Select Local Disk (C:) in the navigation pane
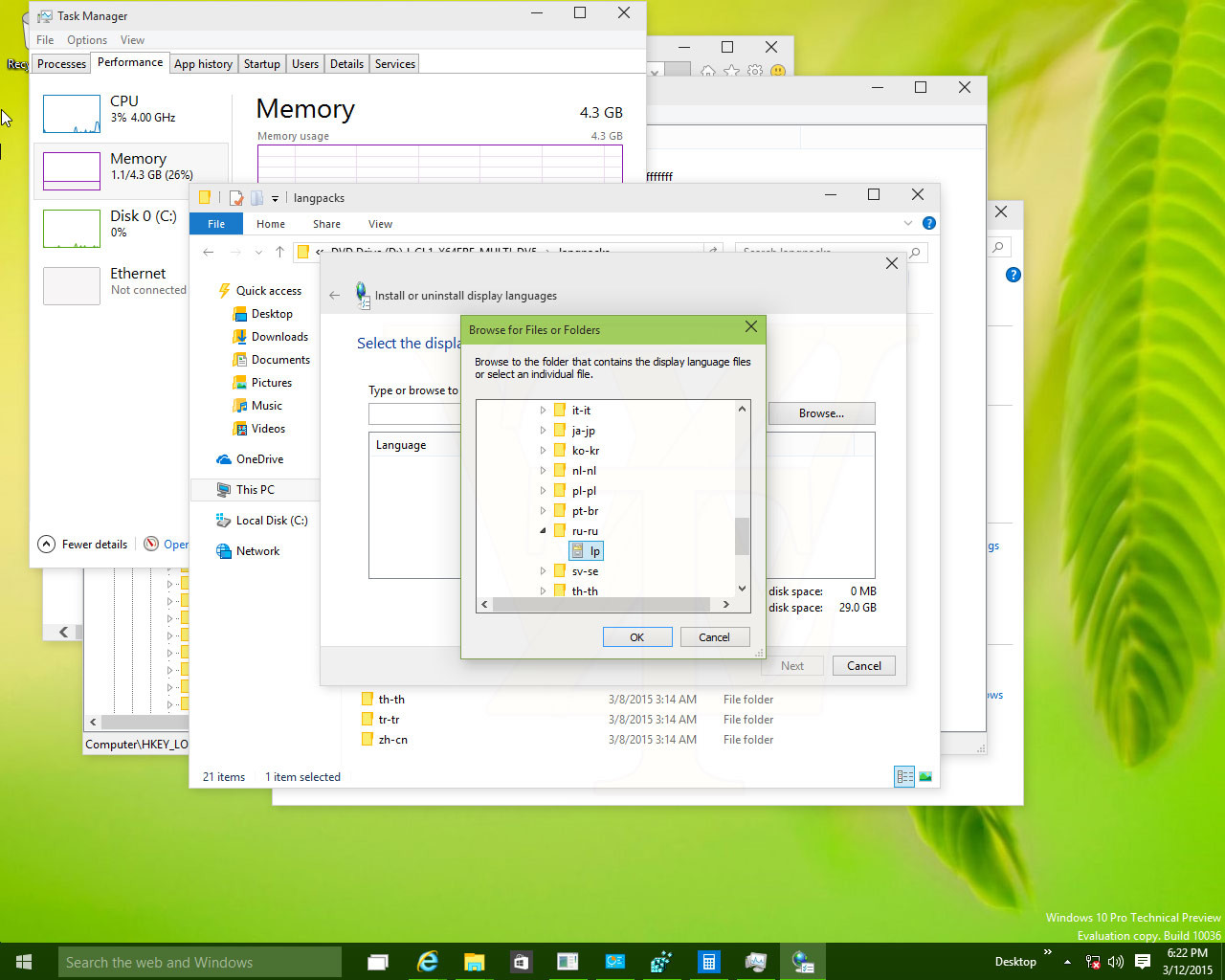 pos(262,521)
